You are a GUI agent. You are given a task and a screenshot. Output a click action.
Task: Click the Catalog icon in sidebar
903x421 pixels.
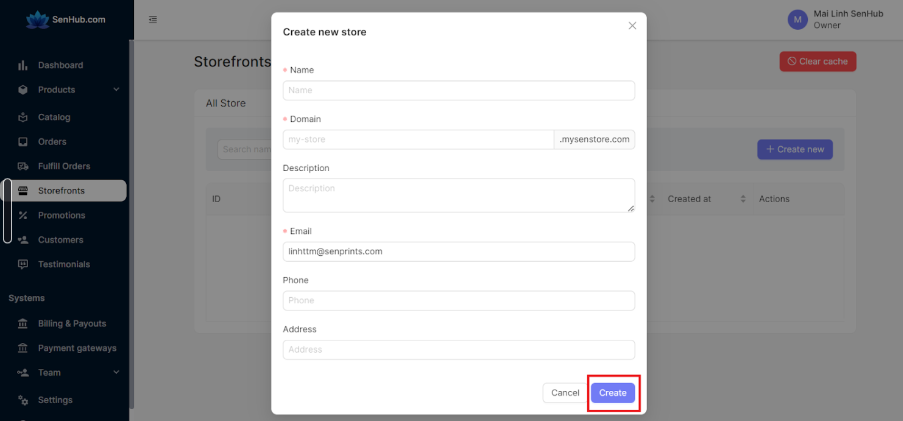click(x=23, y=117)
